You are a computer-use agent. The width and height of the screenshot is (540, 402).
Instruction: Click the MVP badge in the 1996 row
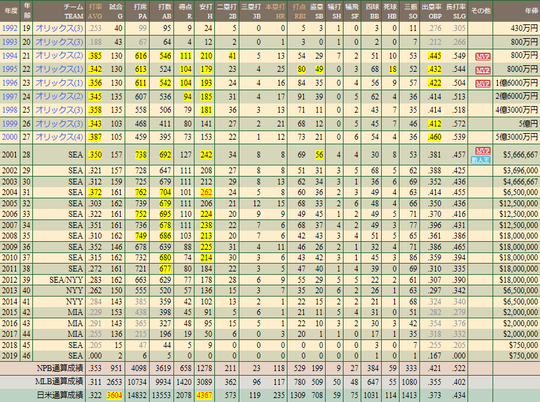click(482, 84)
